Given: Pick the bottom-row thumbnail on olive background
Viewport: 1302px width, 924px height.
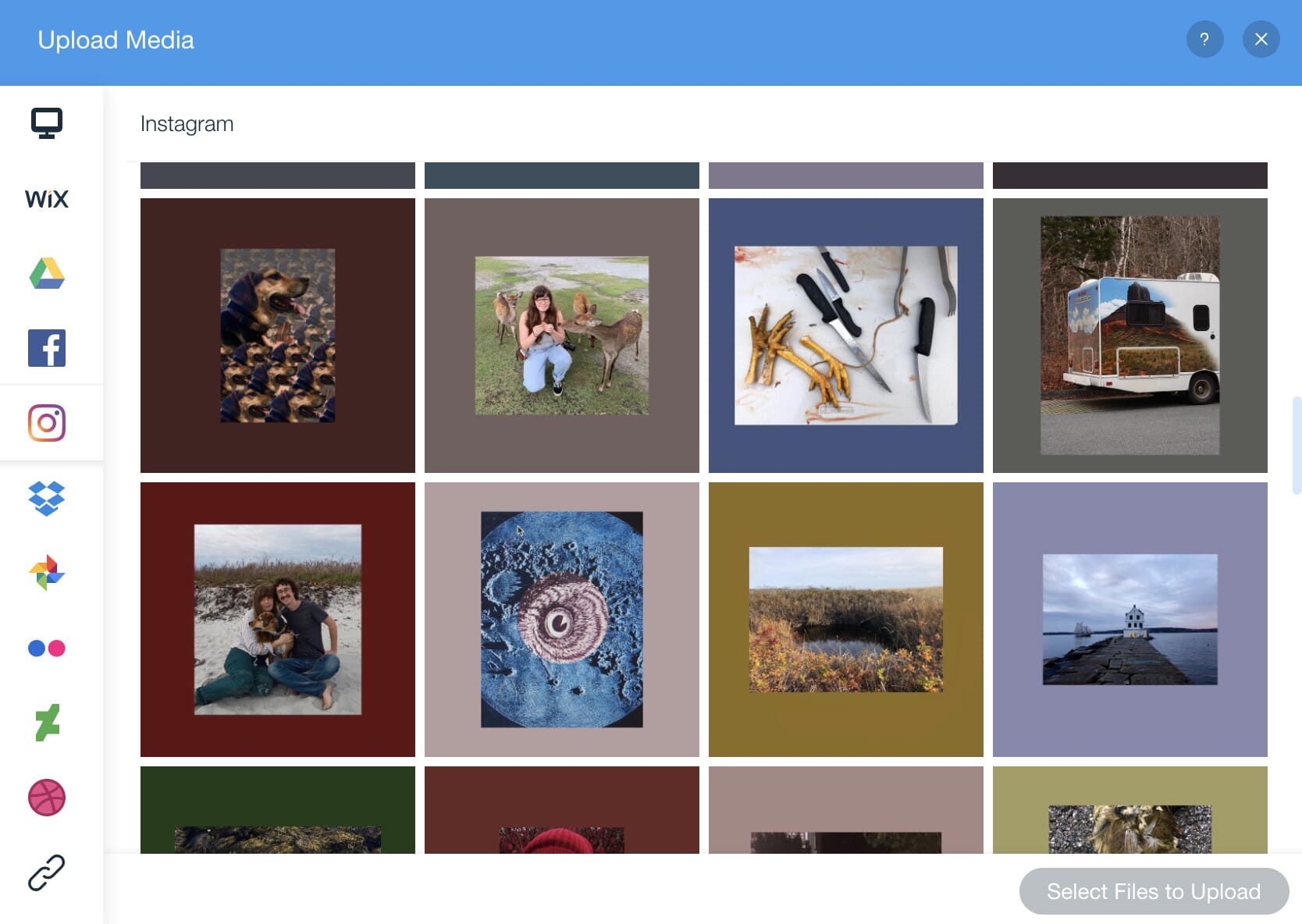Looking at the screenshot, I should click(x=1130, y=810).
